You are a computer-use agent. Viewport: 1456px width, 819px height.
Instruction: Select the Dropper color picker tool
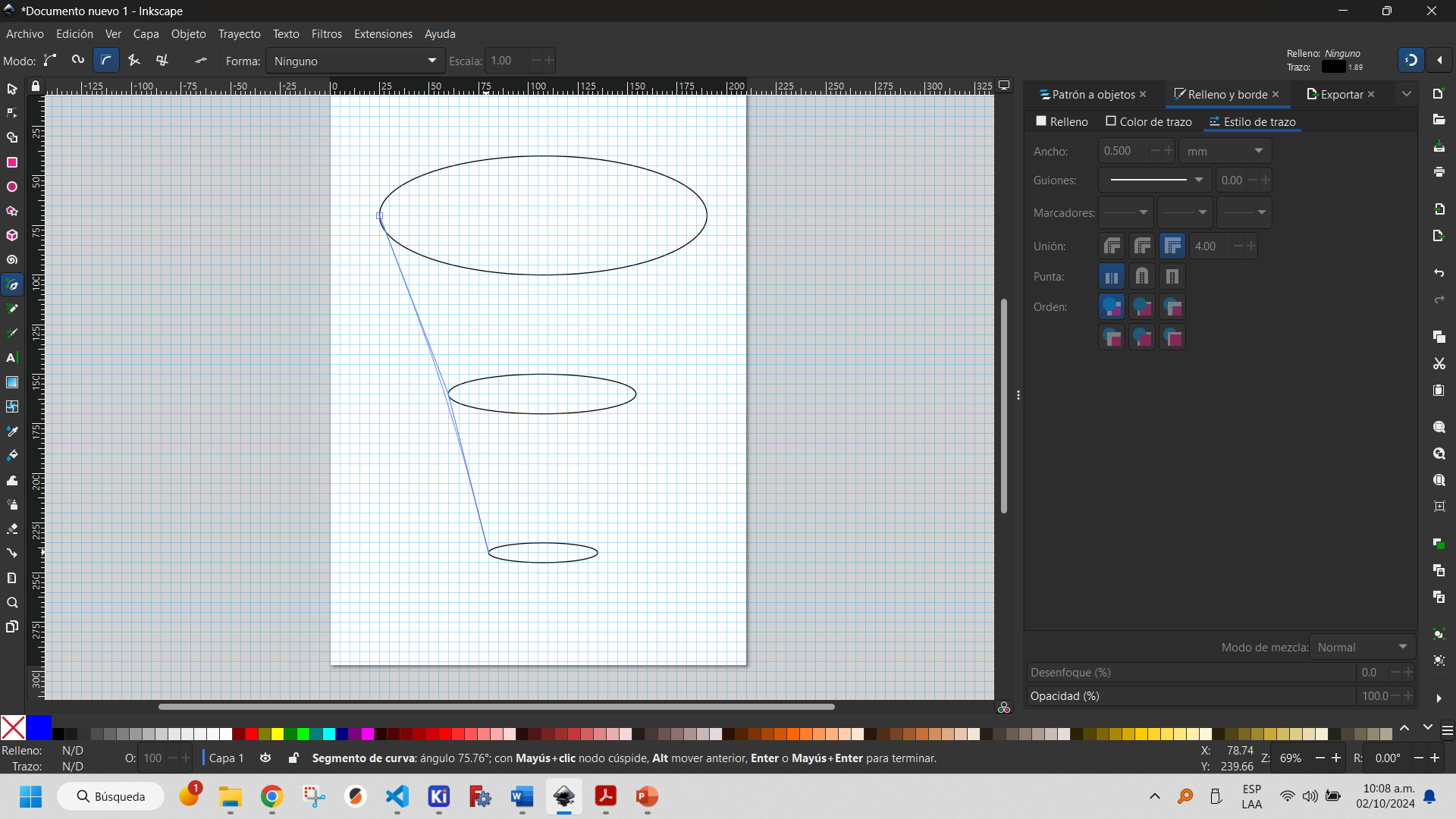pyautogui.click(x=12, y=431)
